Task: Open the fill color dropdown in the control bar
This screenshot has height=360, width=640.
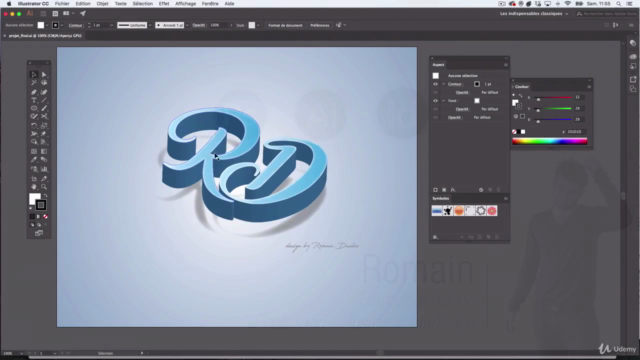Action: point(47,25)
